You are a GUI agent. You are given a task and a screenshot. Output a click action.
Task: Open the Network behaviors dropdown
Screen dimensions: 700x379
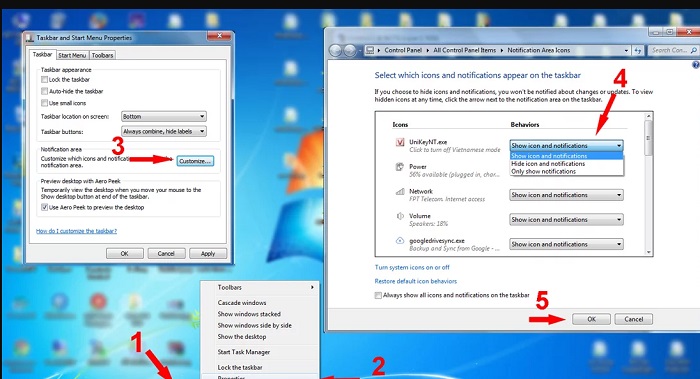coord(566,195)
